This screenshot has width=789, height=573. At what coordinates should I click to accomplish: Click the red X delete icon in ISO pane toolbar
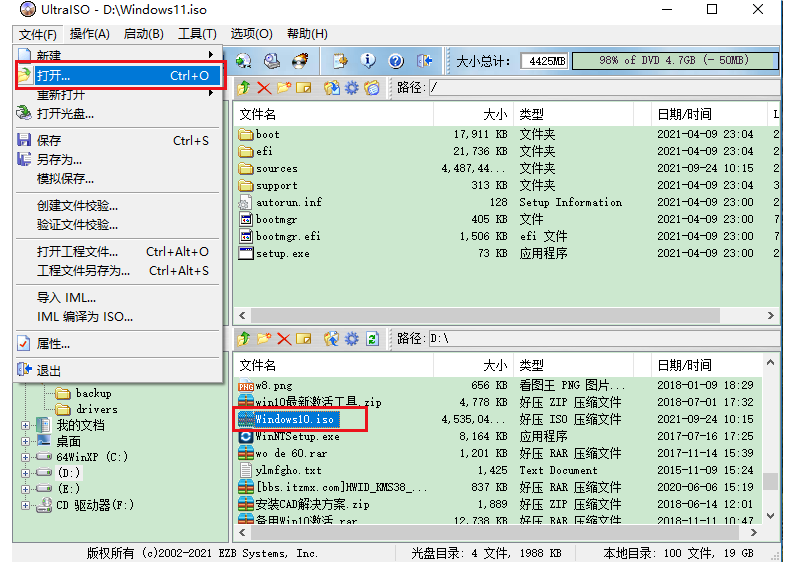(x=264, y=88)
